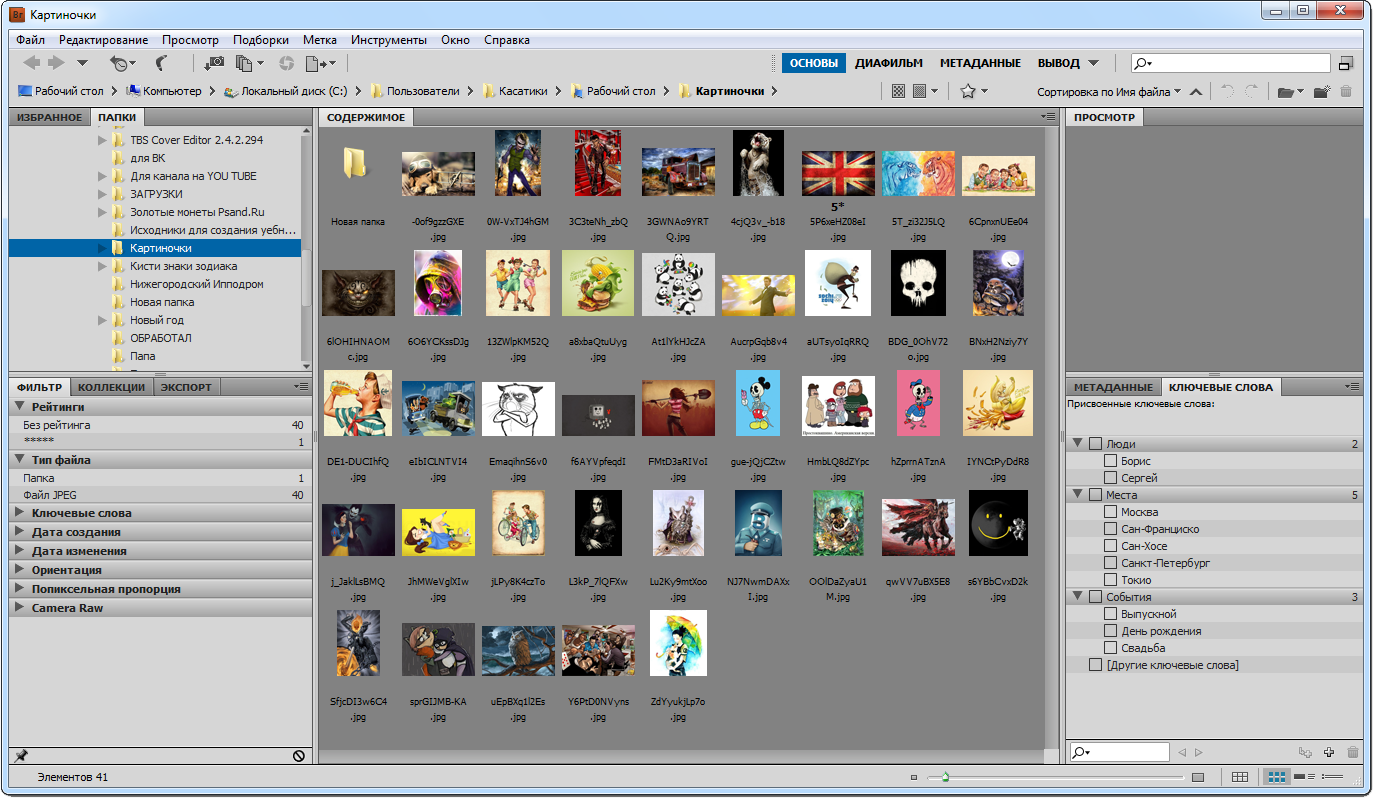This screenshot has height=798, width=1373.
Task: Switch to the Метаданные panel tab
Action: [x=1112, y=387]
